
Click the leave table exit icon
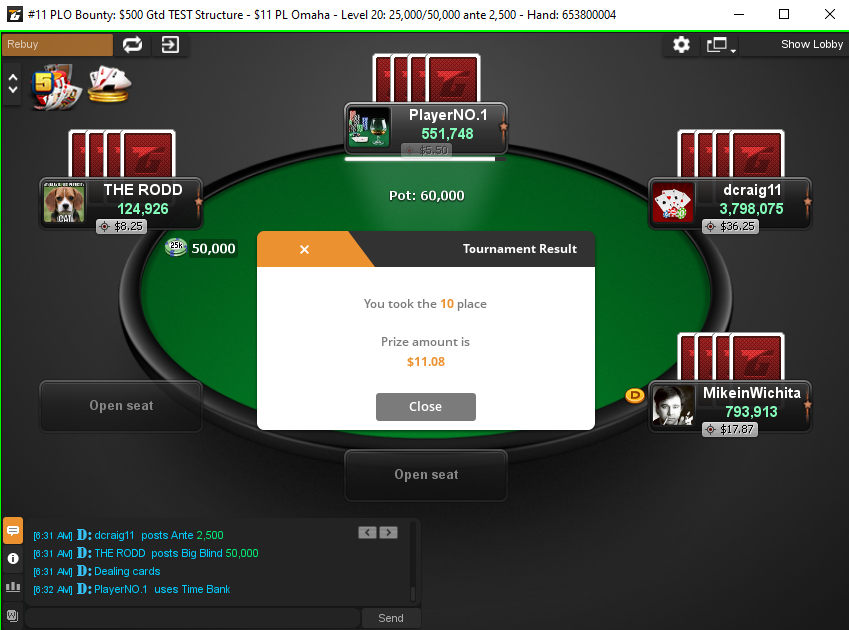(170, 44)
